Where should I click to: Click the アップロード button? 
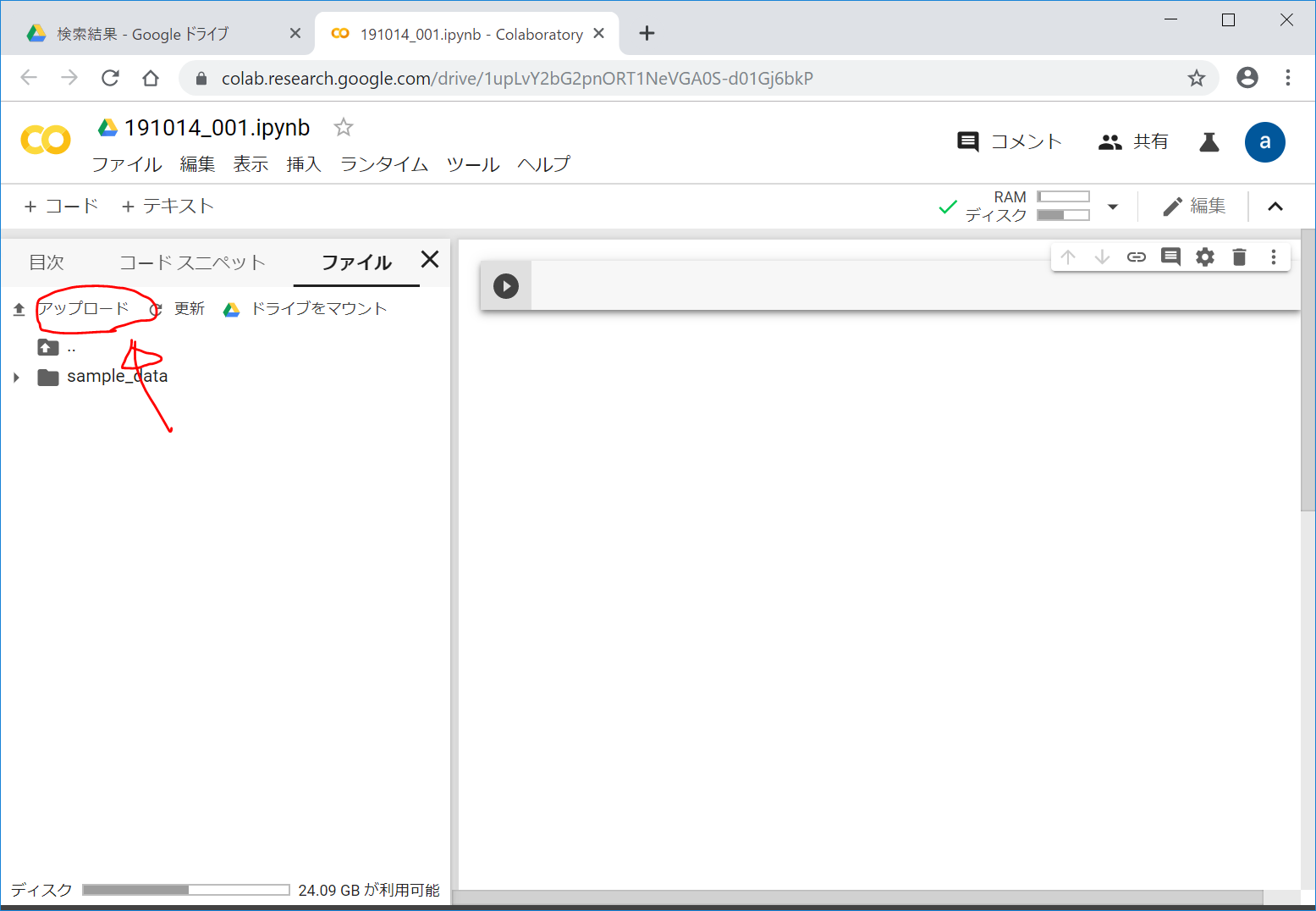click(83, 309)
